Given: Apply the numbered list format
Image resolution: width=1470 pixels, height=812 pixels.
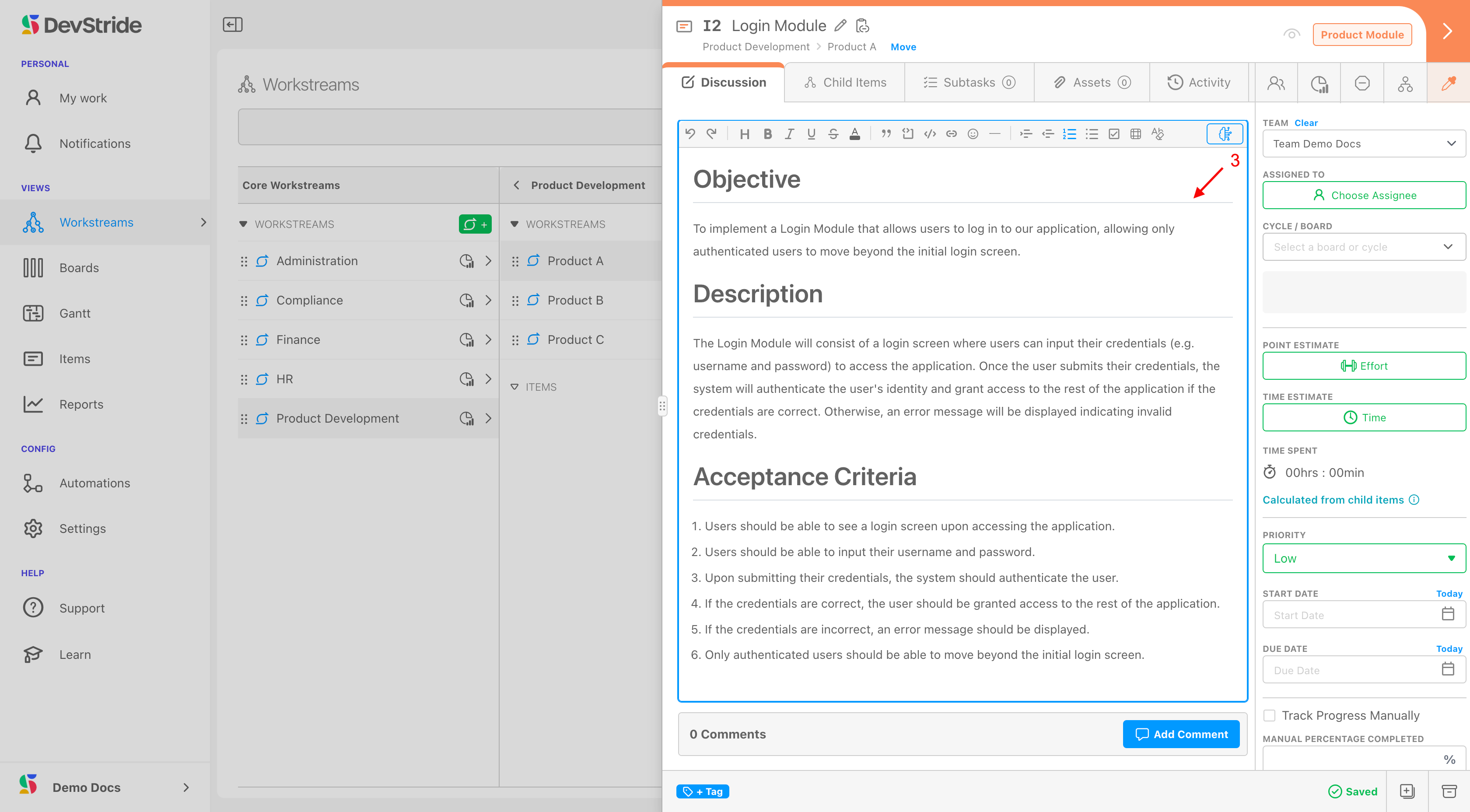Looking at the screenshot, I should click(1069, 134).
